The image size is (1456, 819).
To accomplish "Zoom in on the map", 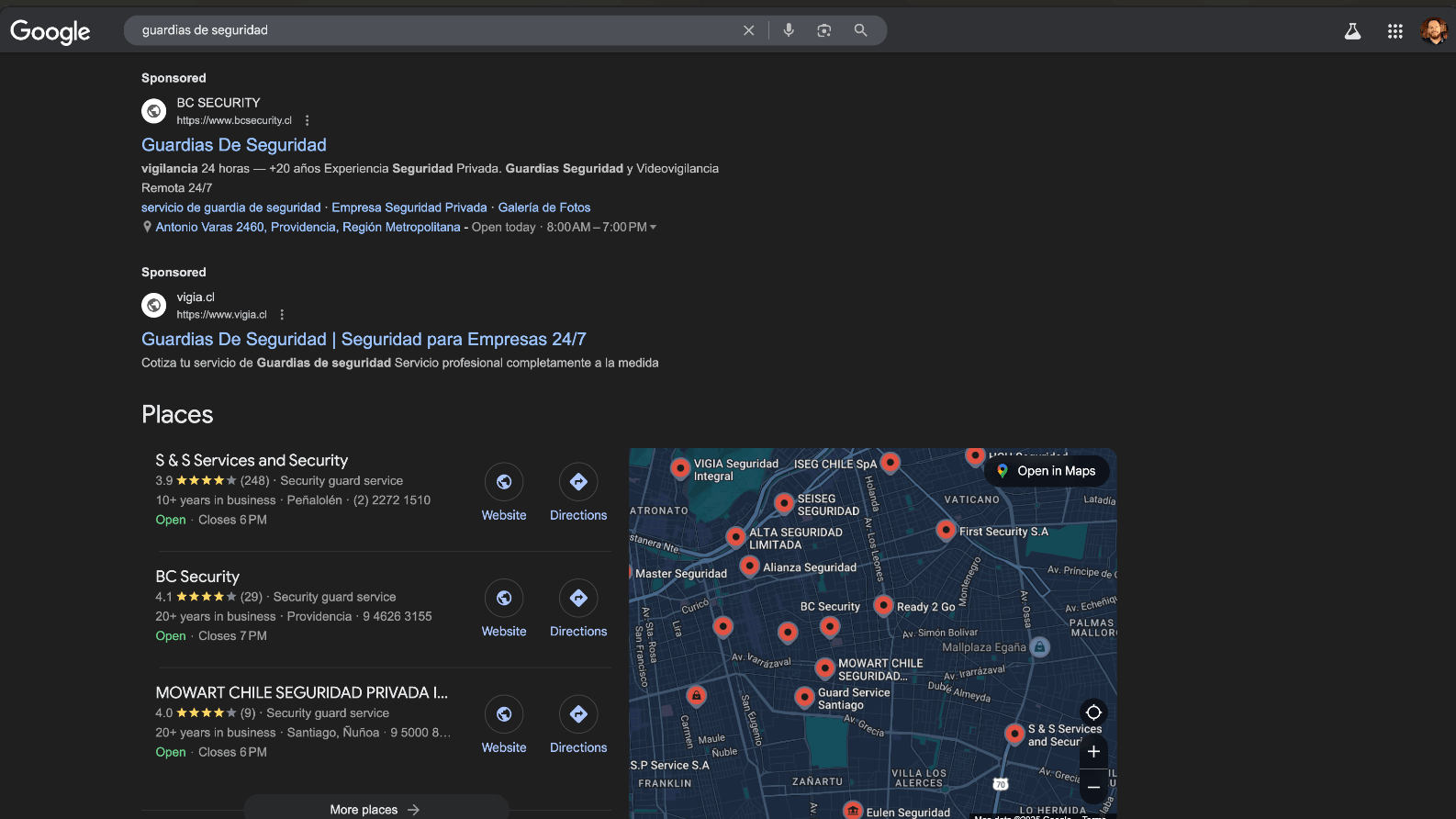I will pos(1093,751).
